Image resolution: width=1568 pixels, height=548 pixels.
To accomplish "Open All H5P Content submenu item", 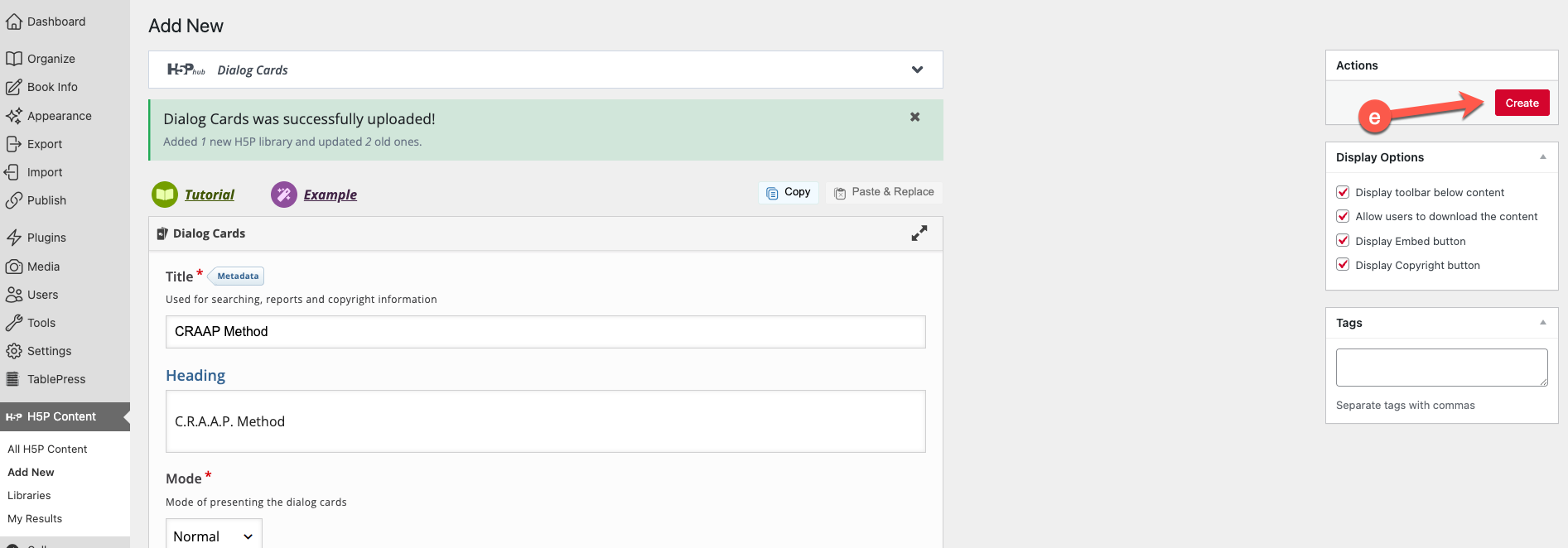I will pos(47,449).
